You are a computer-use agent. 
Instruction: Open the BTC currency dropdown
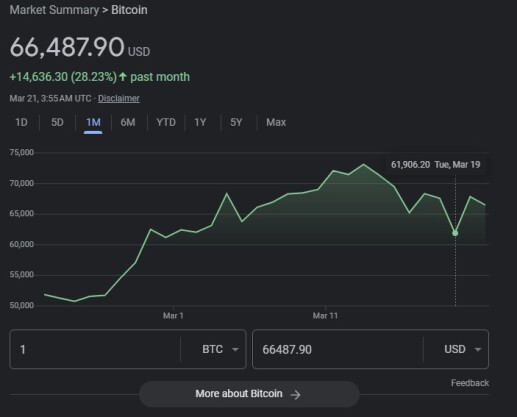click(x=220, y=349)
